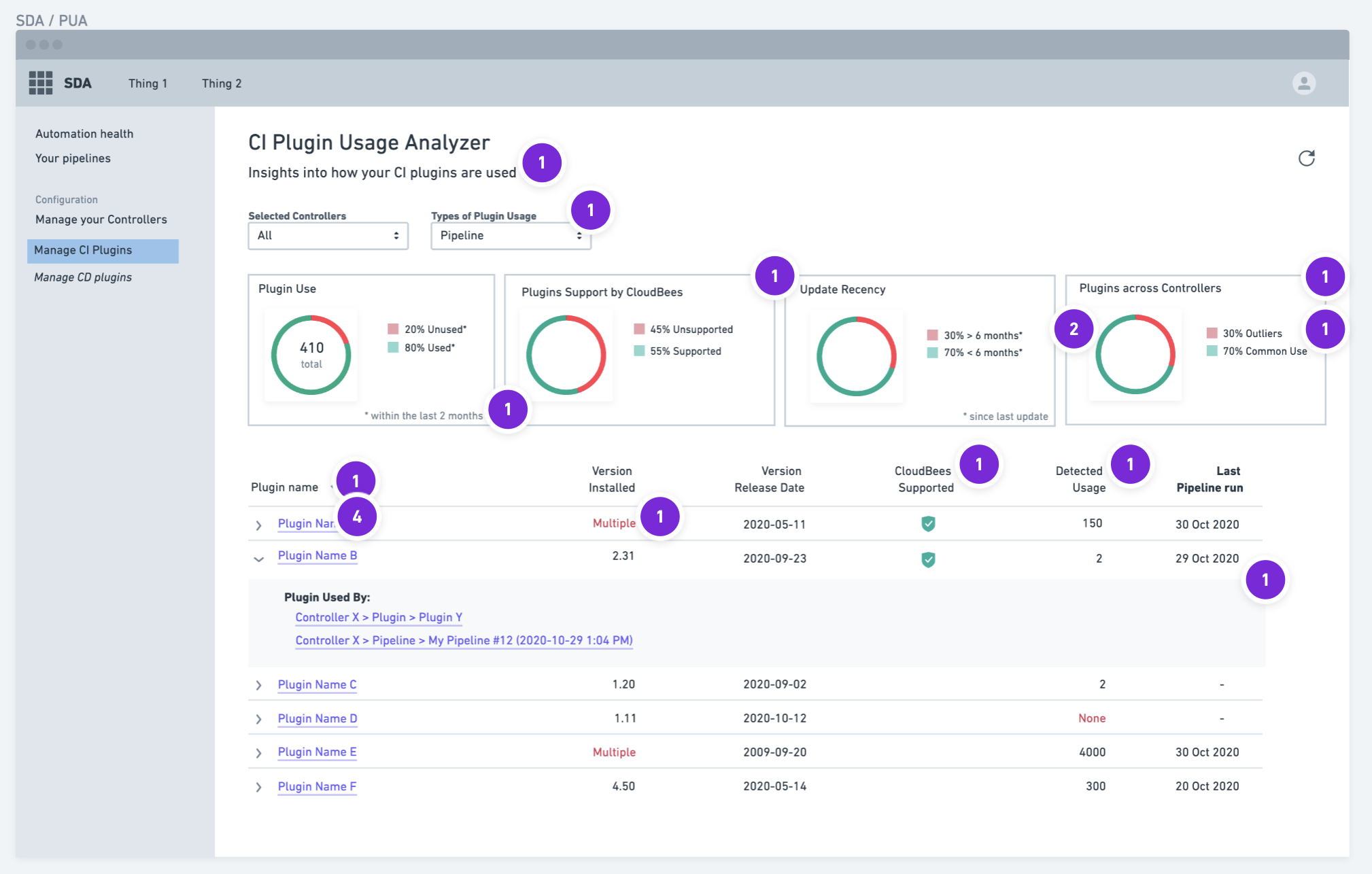Click the refresh icon

[x=1306, y=158]
